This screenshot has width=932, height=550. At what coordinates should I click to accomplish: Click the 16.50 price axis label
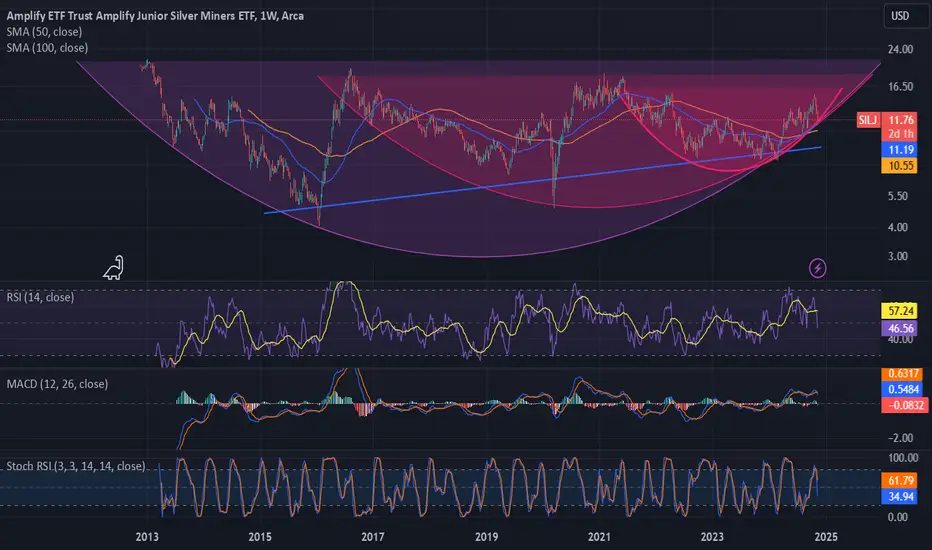(x=900, y=87)
